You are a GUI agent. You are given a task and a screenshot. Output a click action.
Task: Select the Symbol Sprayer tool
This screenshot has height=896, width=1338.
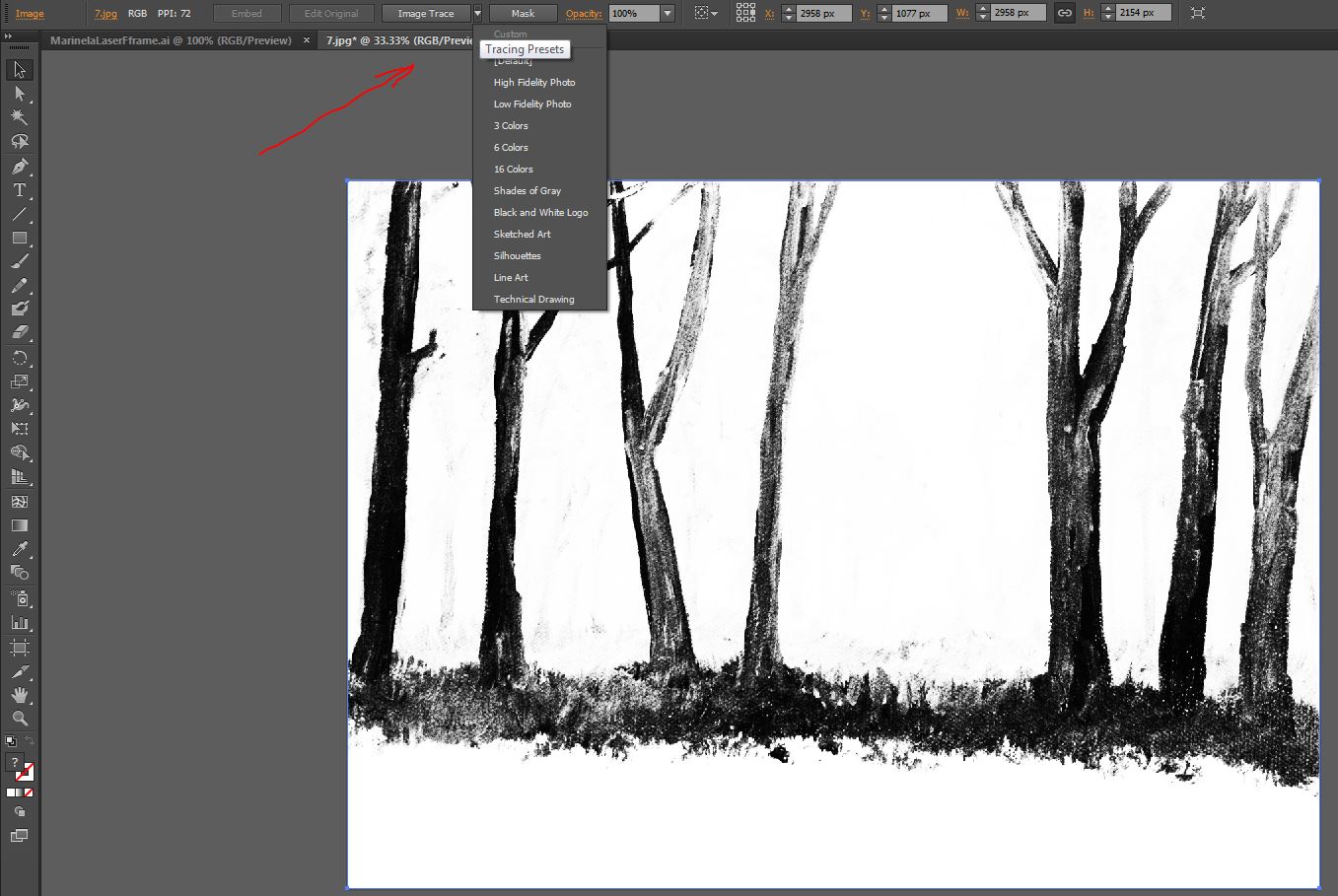(x=20, y=598)
